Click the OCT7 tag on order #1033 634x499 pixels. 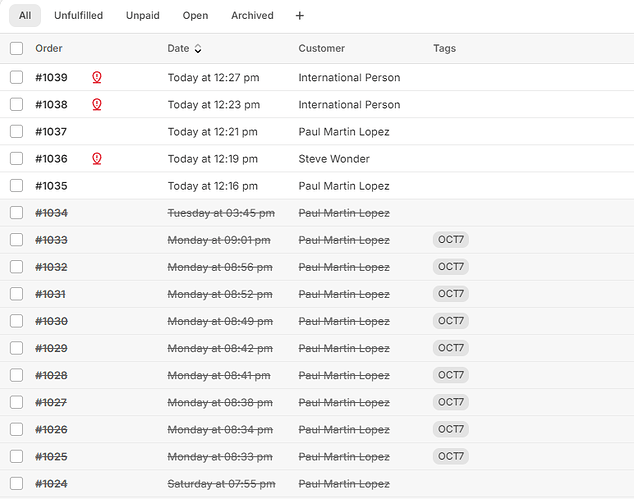pyautogui.click(x=451, y=240)
